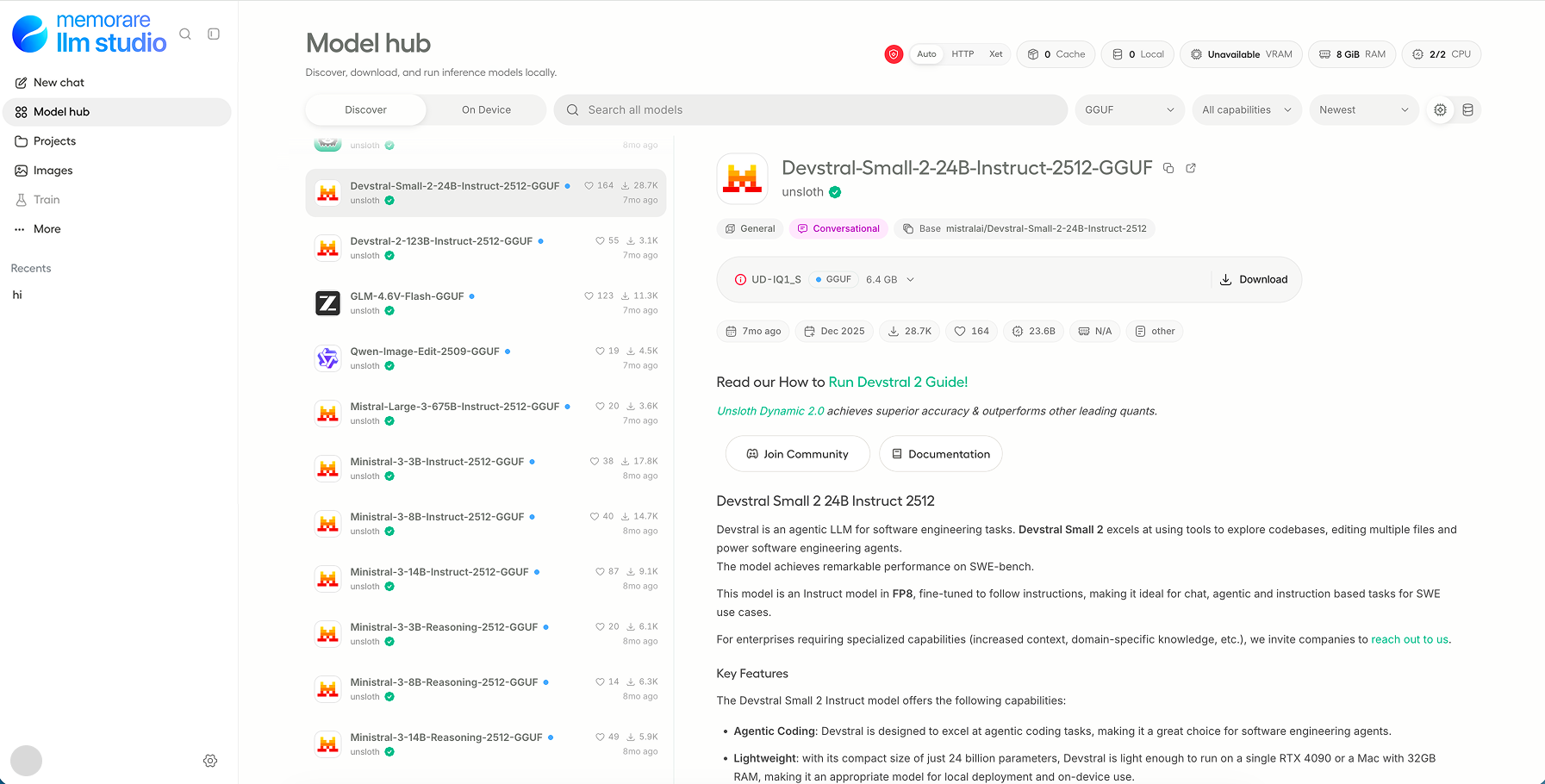Open settings gear at sidebar bottom
This screenshot has height=784, width=1545.
click(x=210, y=761)
